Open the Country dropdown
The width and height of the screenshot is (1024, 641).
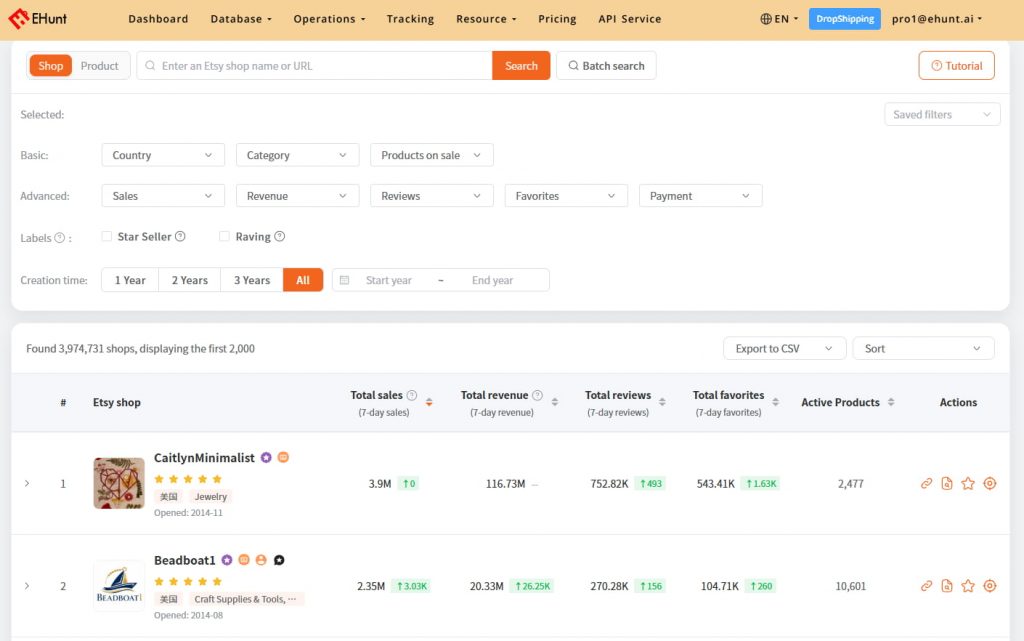(x=163, y=155)
